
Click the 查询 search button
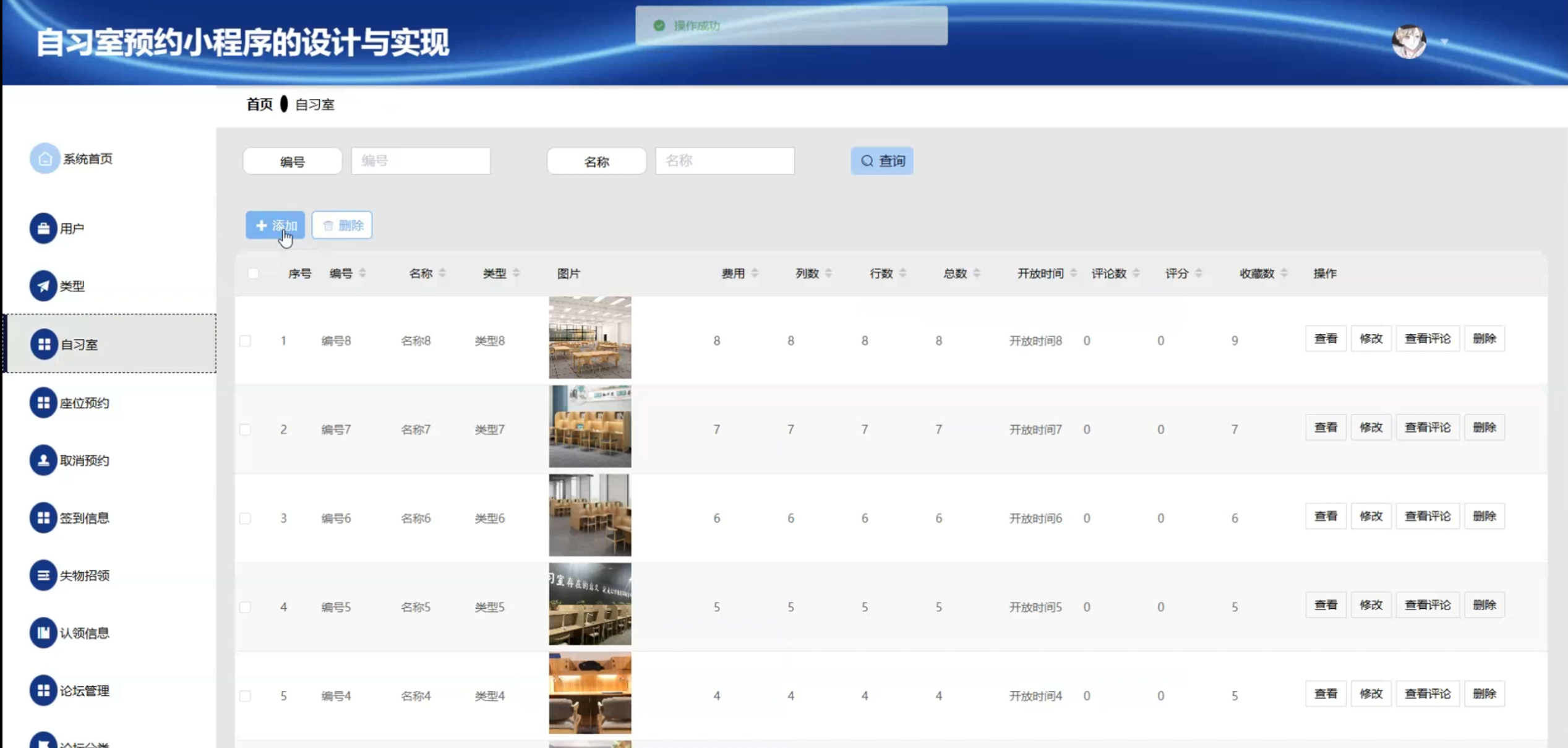coord(881,161)
